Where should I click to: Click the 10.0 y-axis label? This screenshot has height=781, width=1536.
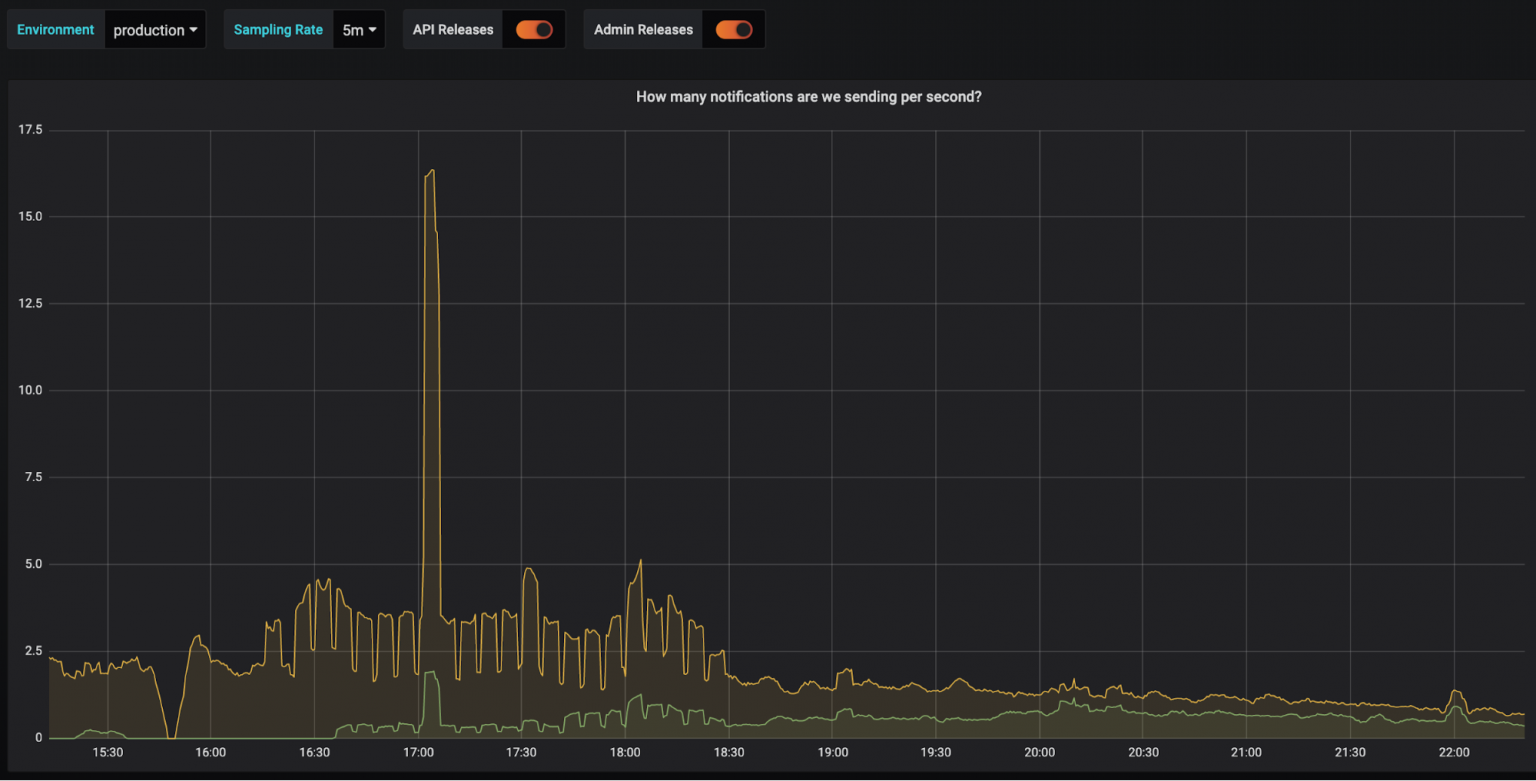(x=30, y=390)
